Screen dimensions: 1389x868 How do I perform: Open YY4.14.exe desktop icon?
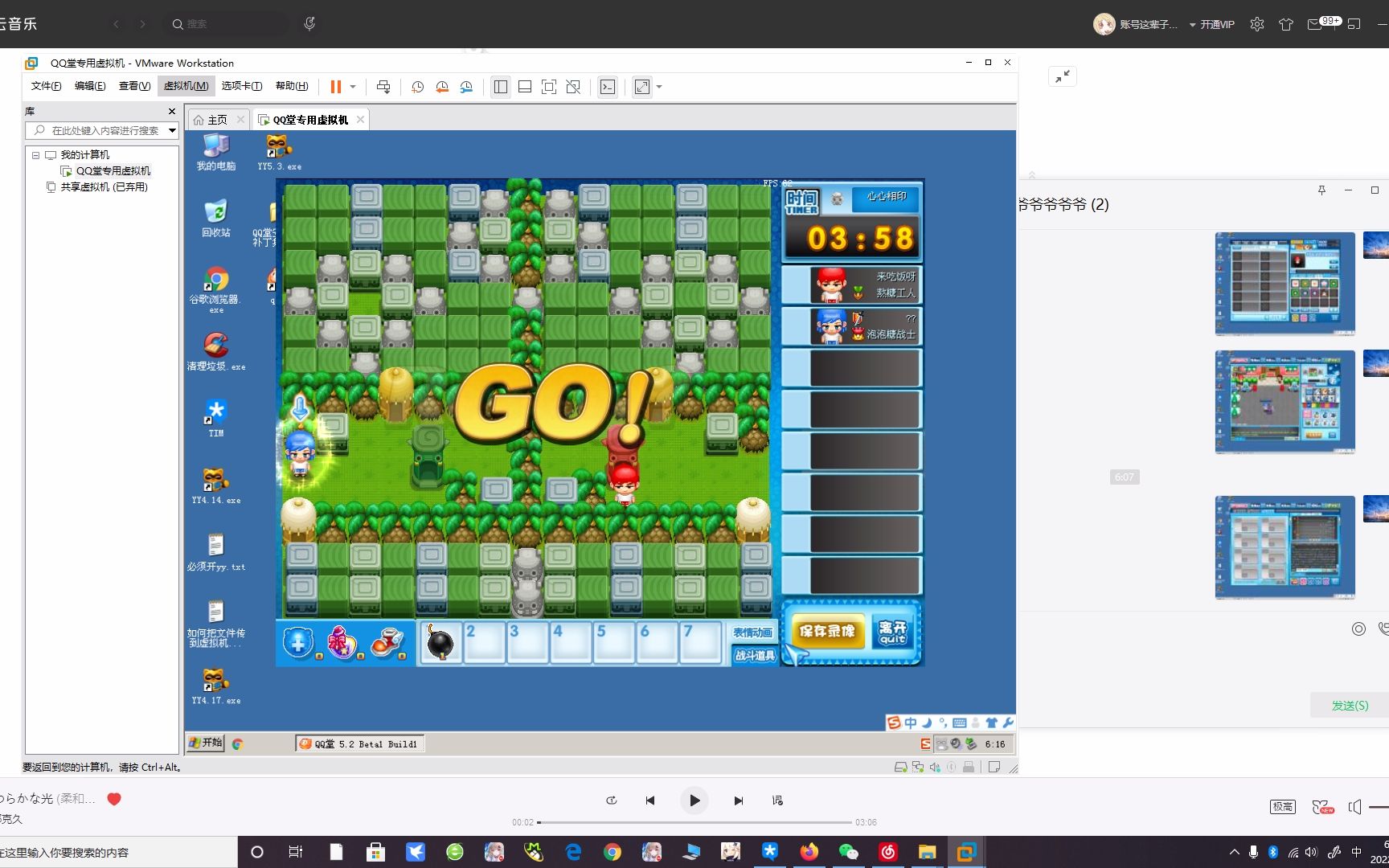(x=216, y=486)
